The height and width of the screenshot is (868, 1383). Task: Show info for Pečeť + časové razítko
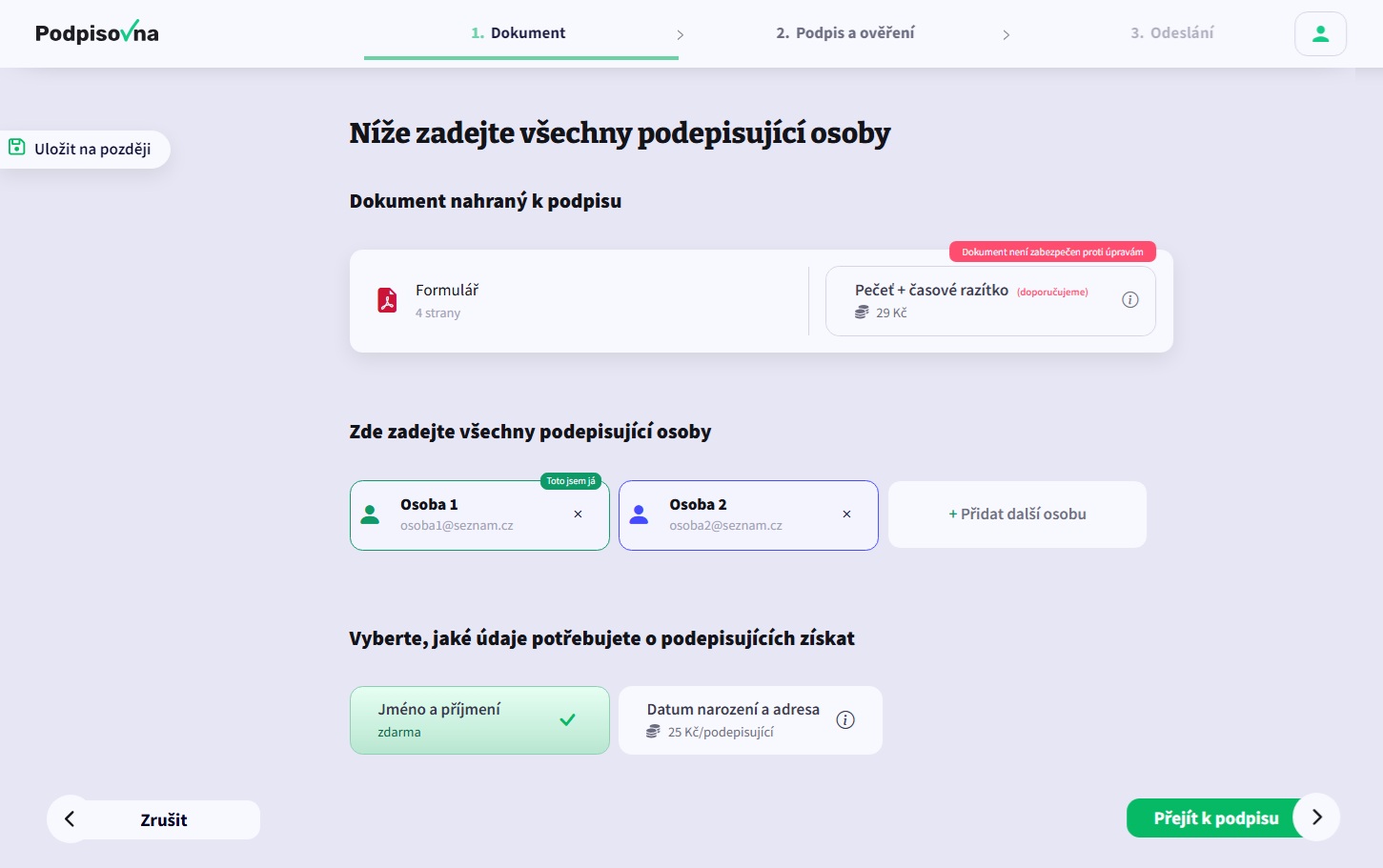[x=1130, y=300]
